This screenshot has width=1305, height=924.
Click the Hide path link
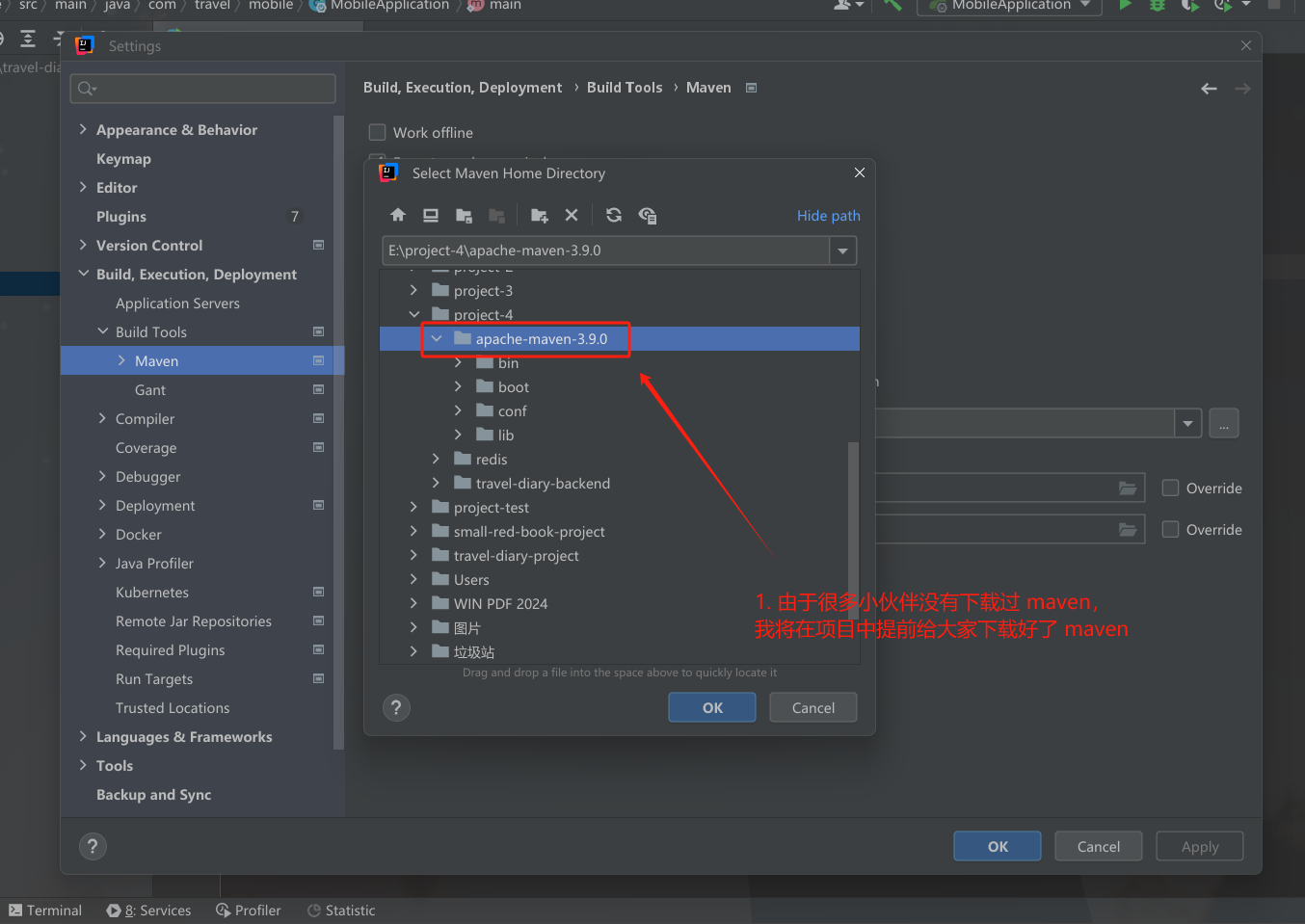828,216
